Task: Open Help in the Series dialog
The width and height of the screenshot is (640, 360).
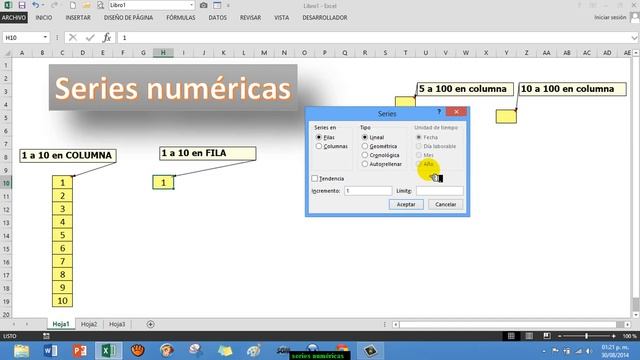Action: coord(439,111)
